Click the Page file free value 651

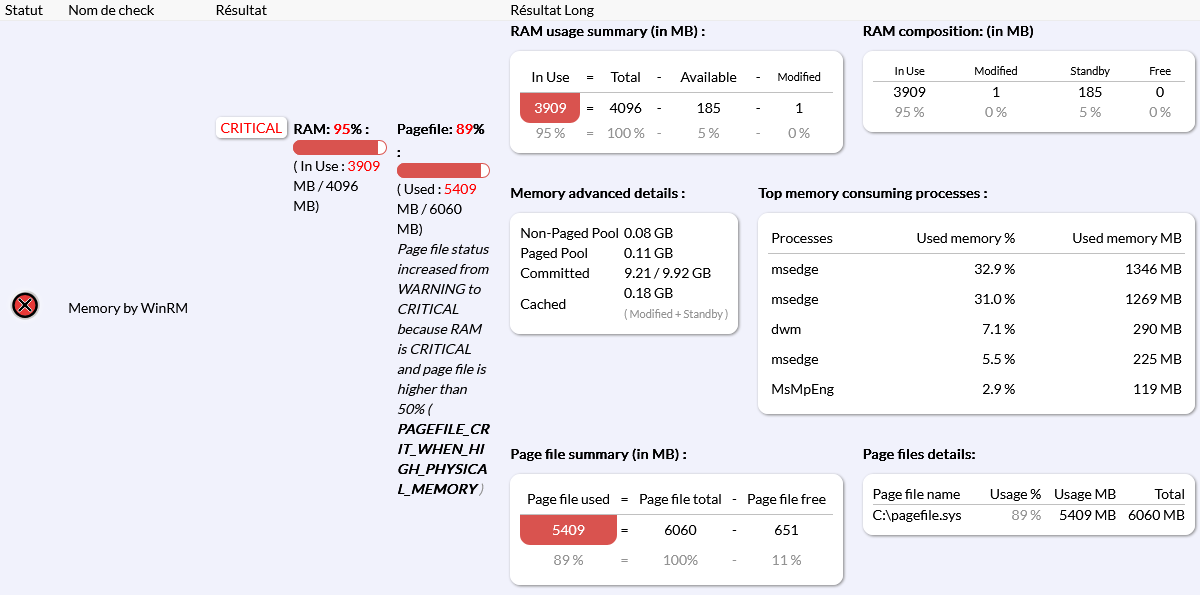click(x=786, y=530)
